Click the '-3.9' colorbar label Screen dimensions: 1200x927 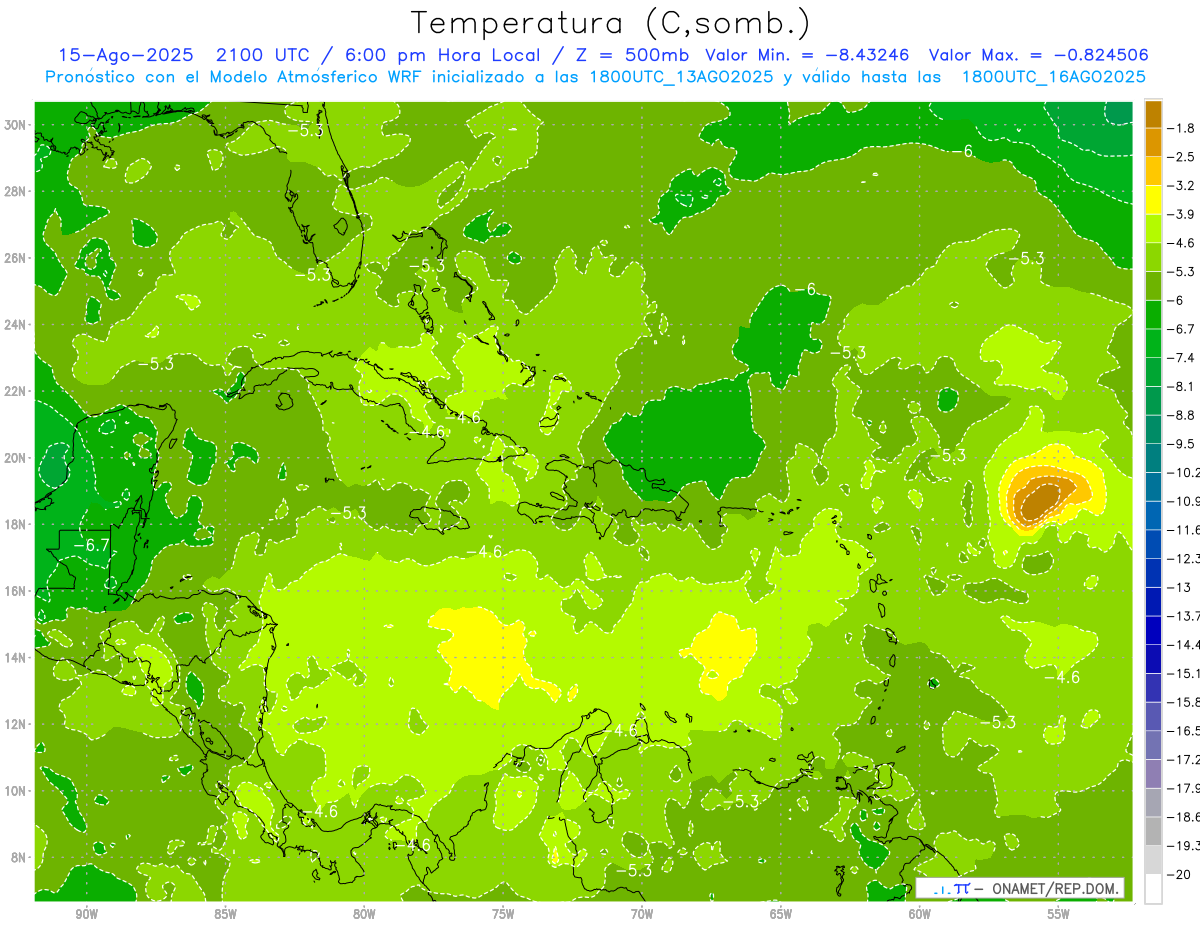(1181, 214)
